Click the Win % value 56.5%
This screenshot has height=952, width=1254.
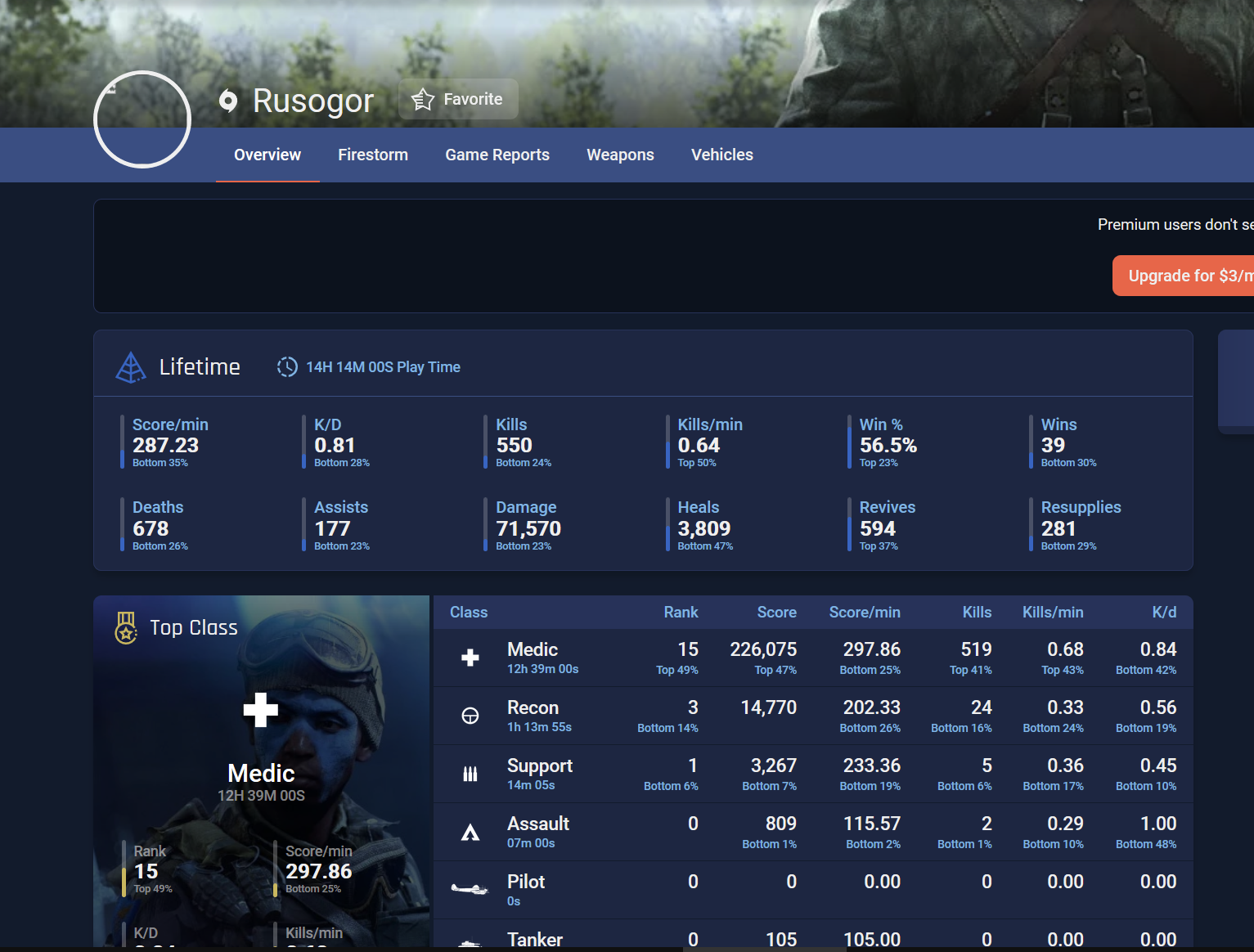(x=888, y=445)
